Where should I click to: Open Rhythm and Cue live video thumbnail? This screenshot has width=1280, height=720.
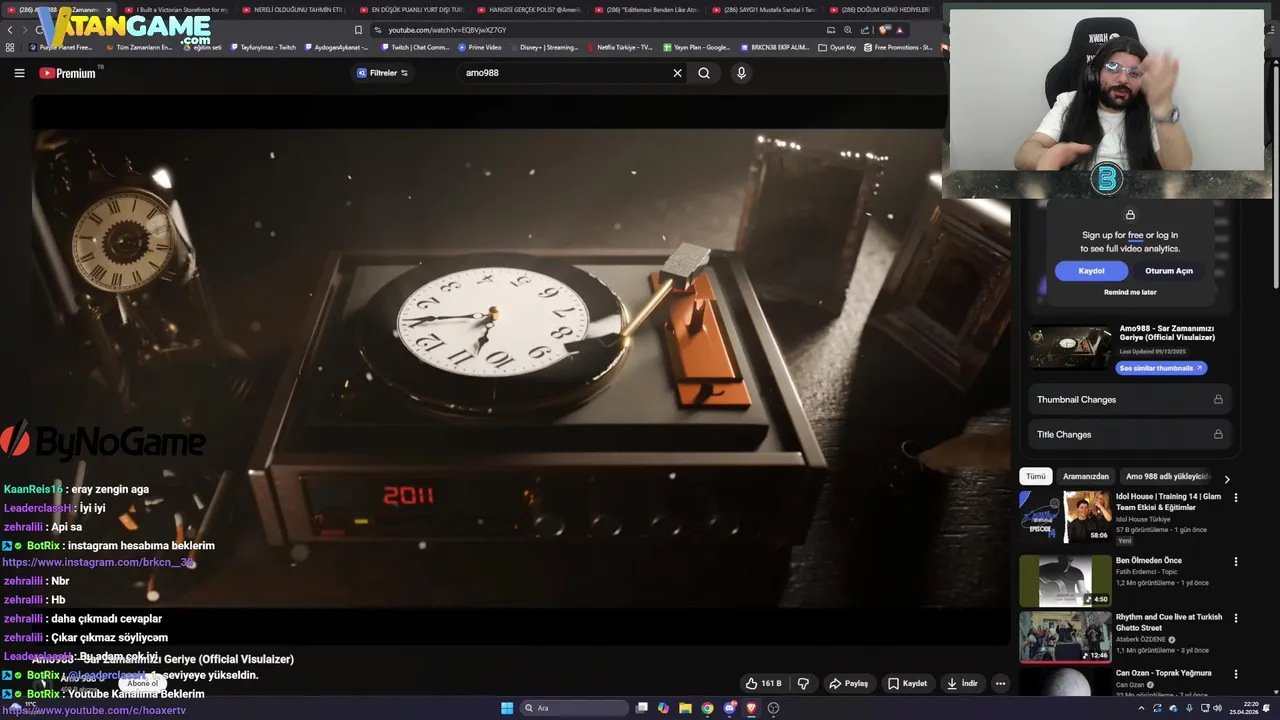(1065, 637)
